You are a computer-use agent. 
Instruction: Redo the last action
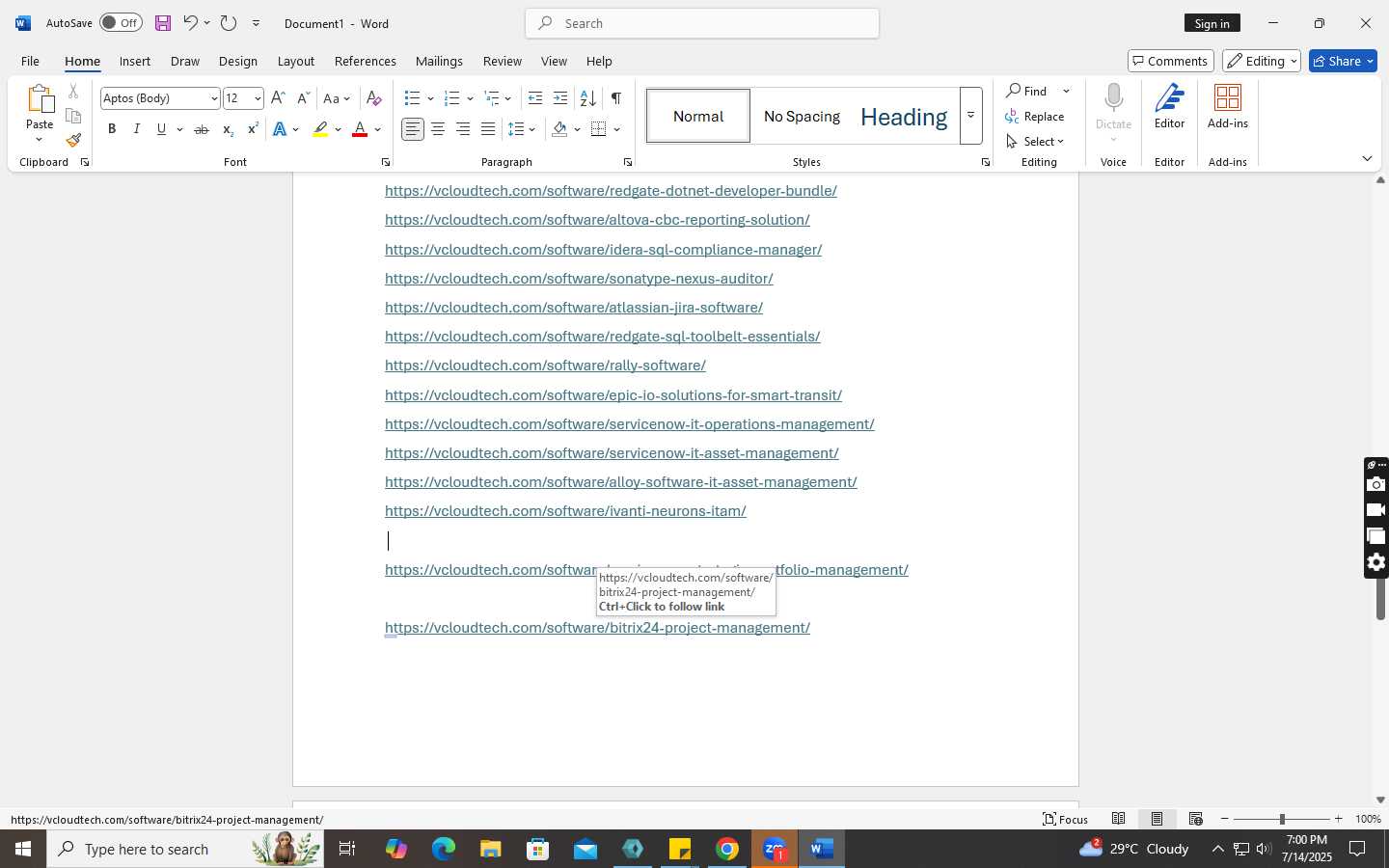229,23
